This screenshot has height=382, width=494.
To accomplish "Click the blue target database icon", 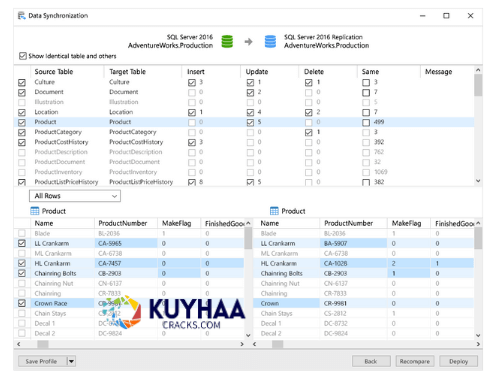I will (x=270, y=41).
